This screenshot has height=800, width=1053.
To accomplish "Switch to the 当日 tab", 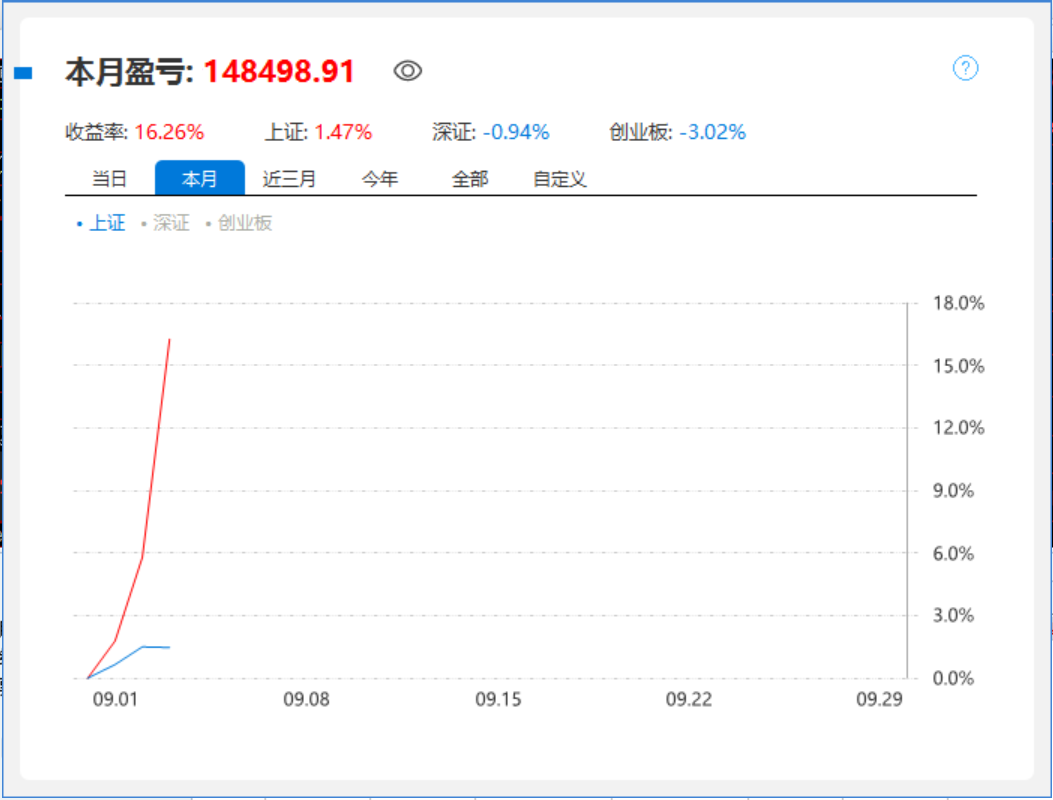I will pyautogui.click(x=109, y=179).
